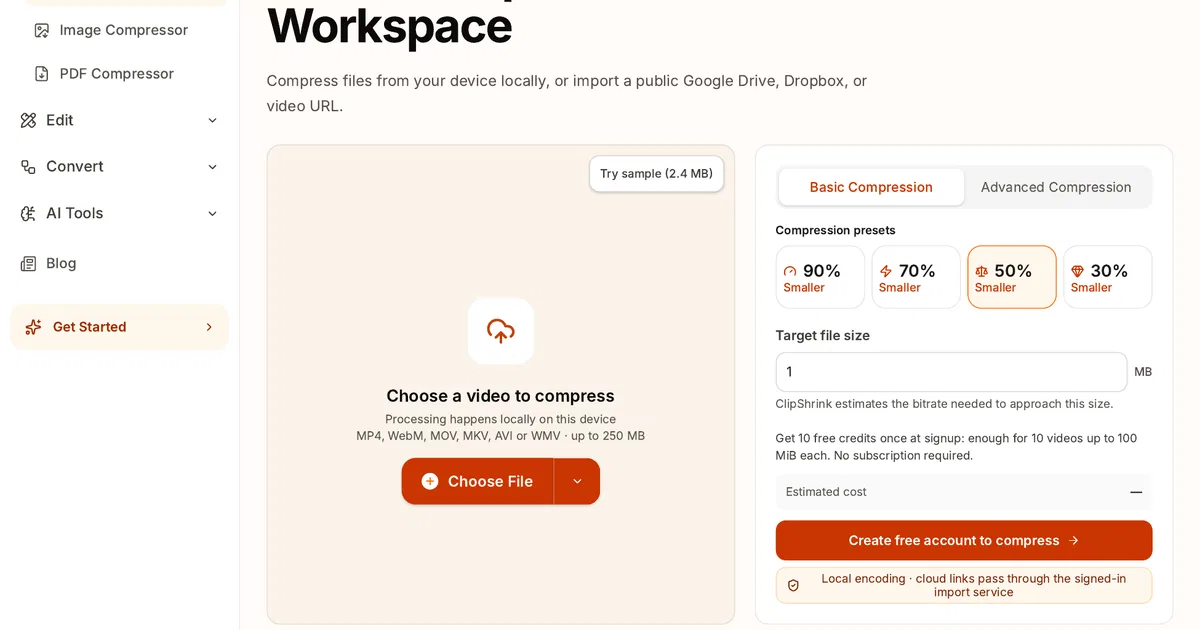
Task: Click the balance scale icon on 50% preset
Action: [982, 271]
